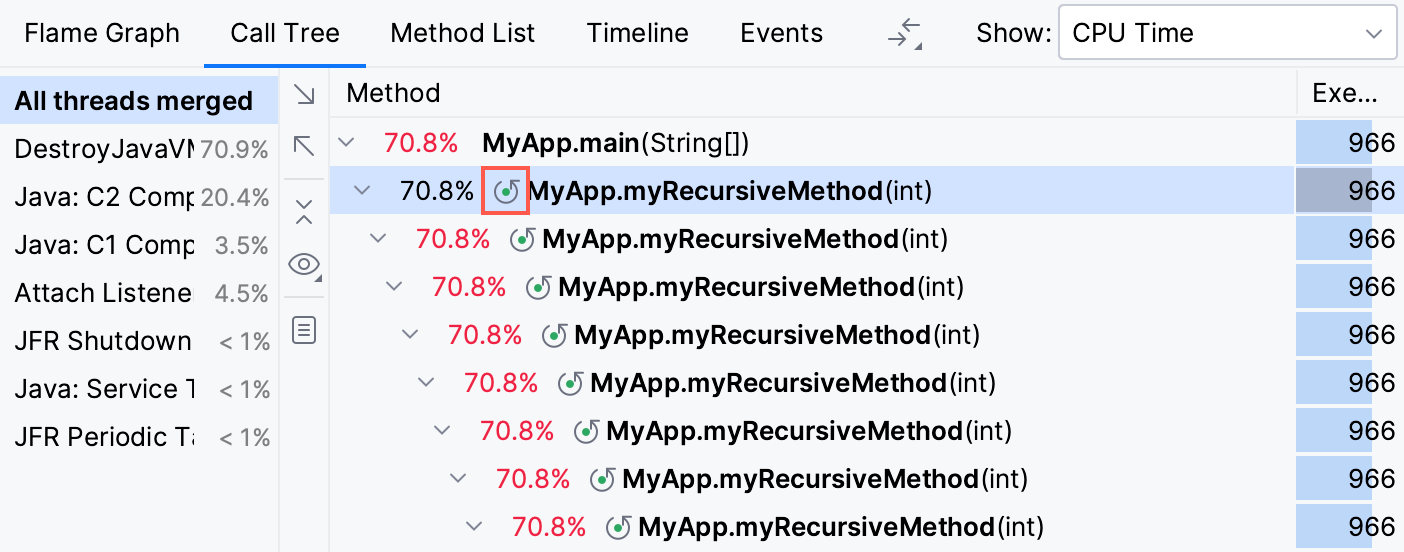Select the DestroyJavaVM thread

[104, 149]
